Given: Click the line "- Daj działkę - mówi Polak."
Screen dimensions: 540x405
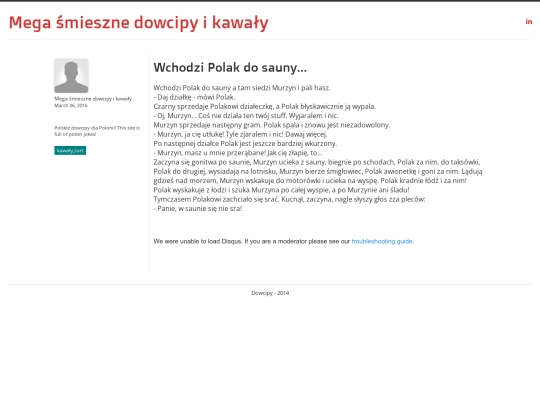Looking at the screenshot, I should (194, 97).
